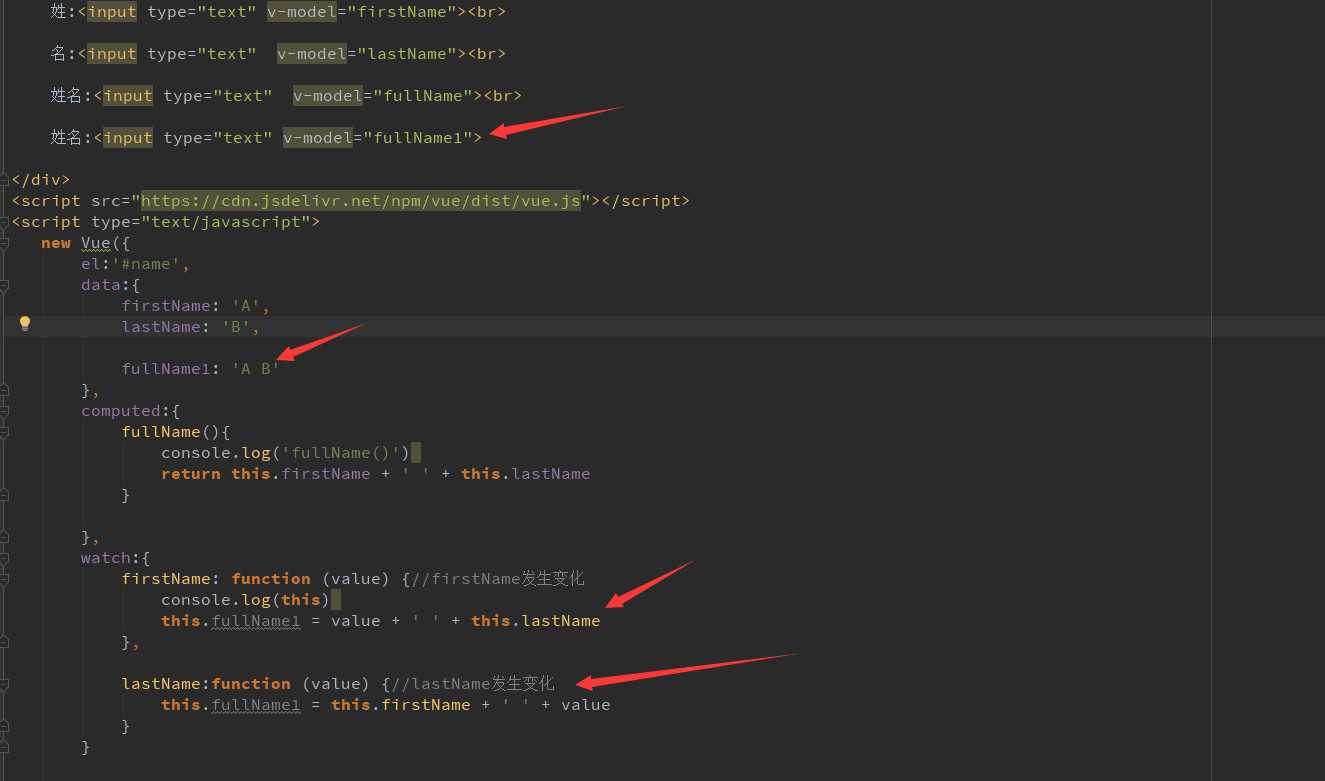
Task: Open the vue.js CDN URL in script src
Action: (361, 200)
